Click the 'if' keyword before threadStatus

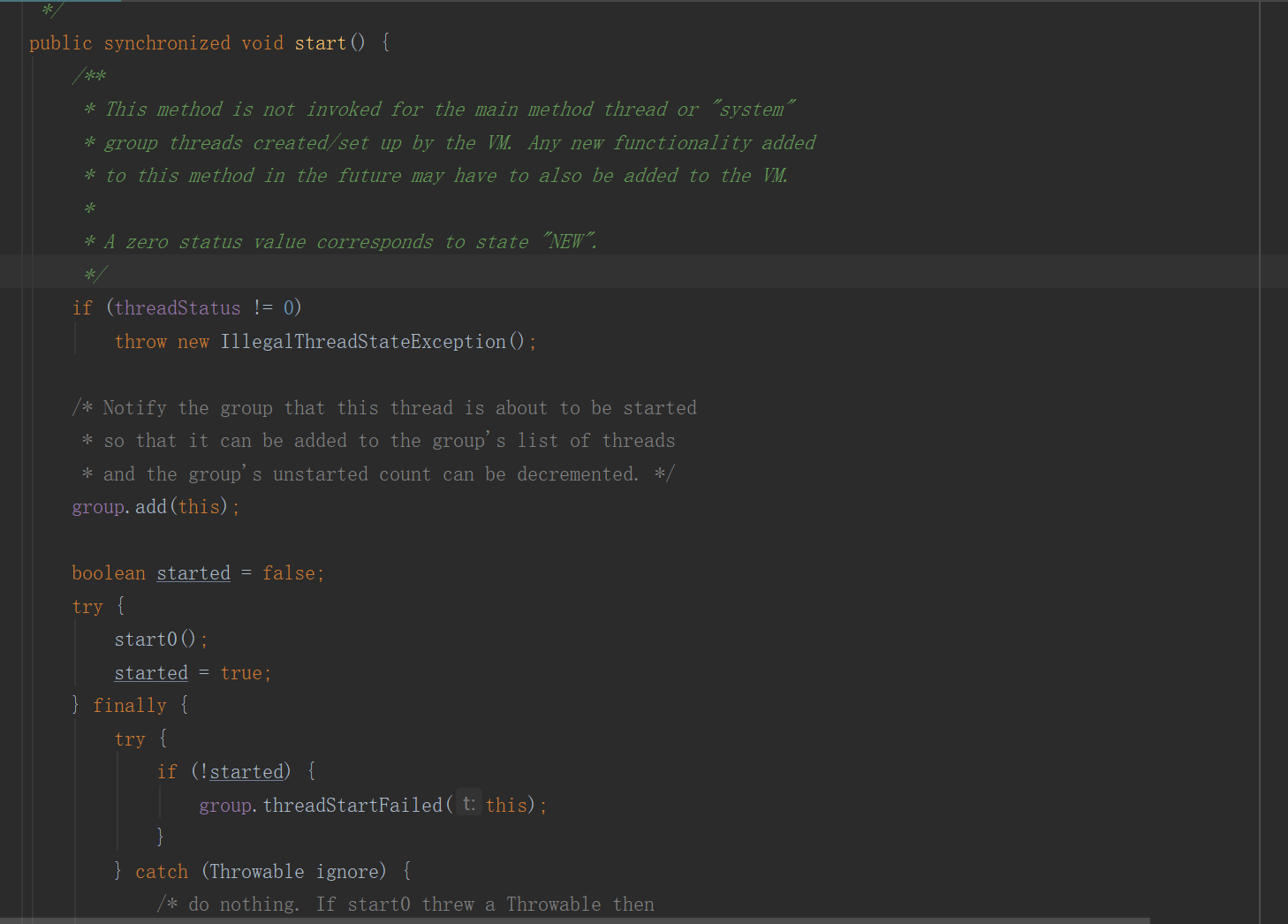click(x=82, y=307)
